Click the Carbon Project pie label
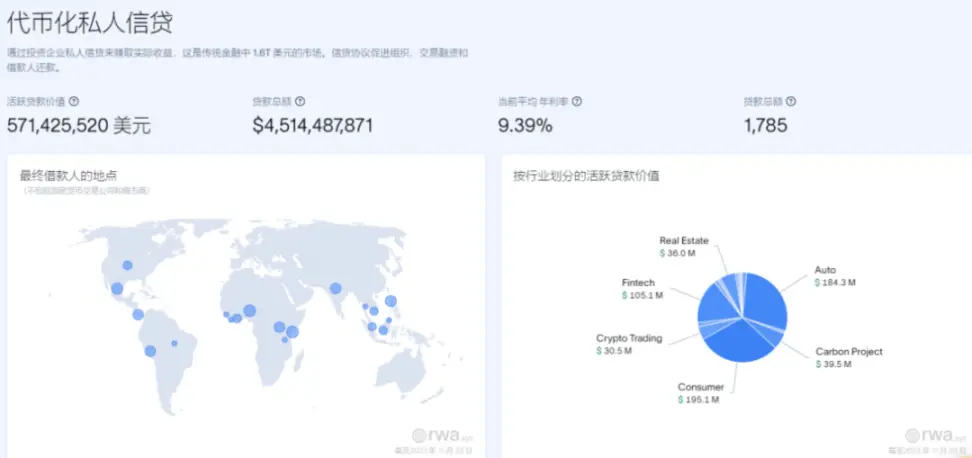972x458 pixels. pyautogui.click(x=849, y=351)
